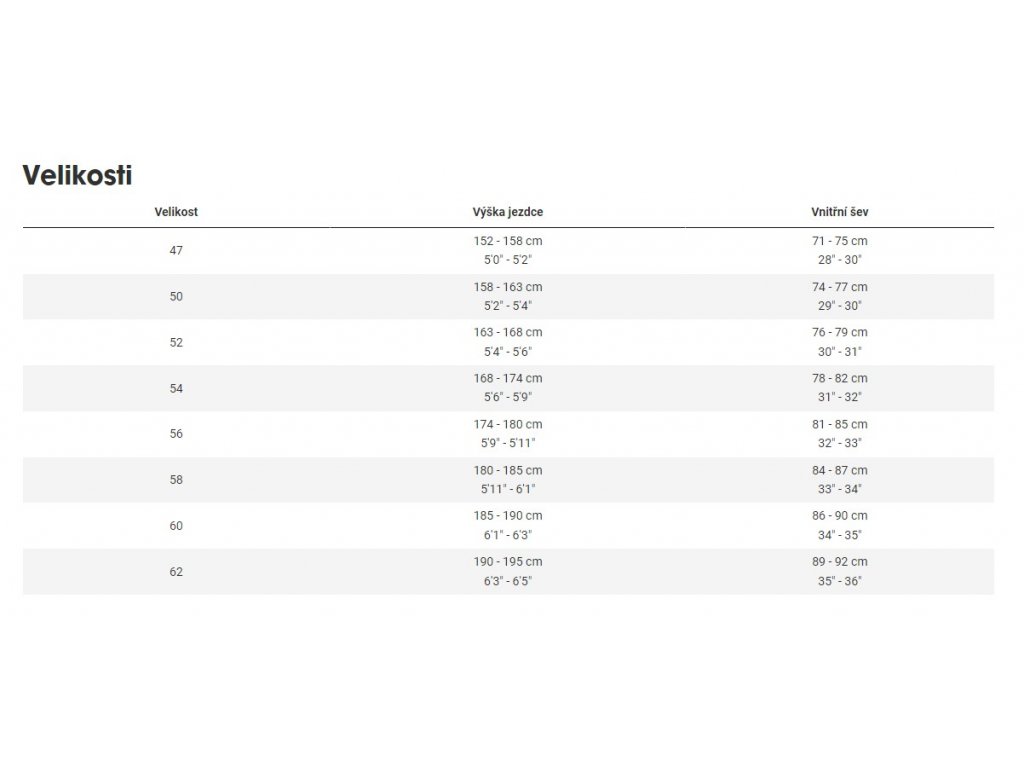Screen dimensions: 1024x768
Task: Click size 62 row label
Action: 176,571
